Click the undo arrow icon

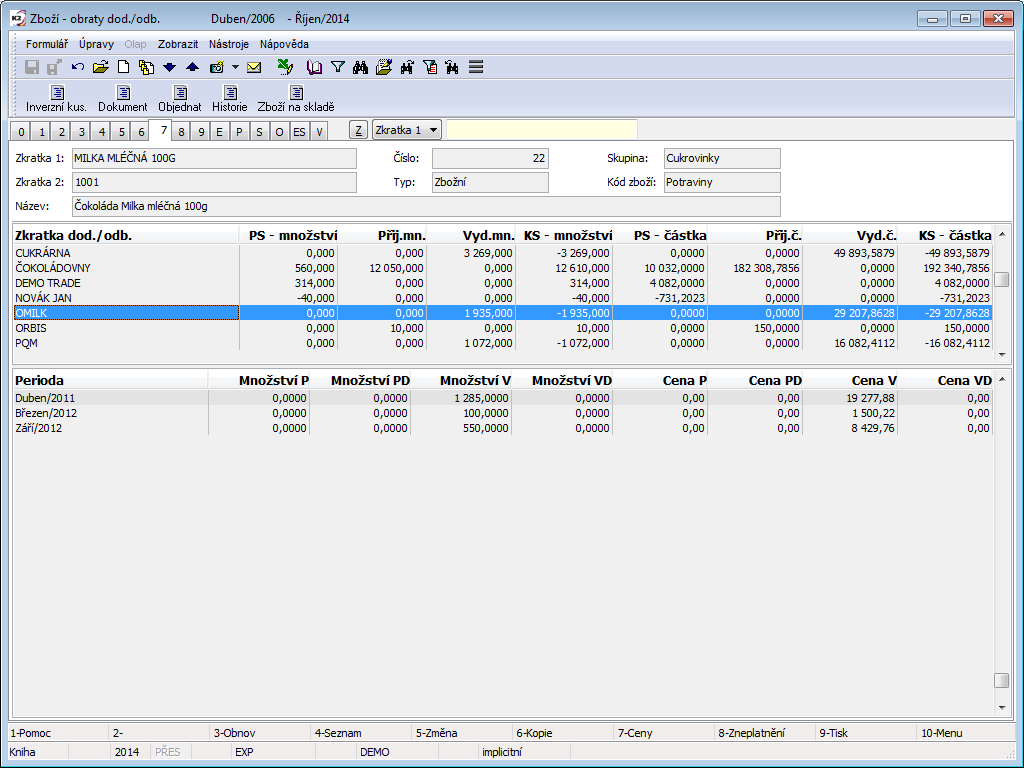pyautogui.click(x=78, y=67)
